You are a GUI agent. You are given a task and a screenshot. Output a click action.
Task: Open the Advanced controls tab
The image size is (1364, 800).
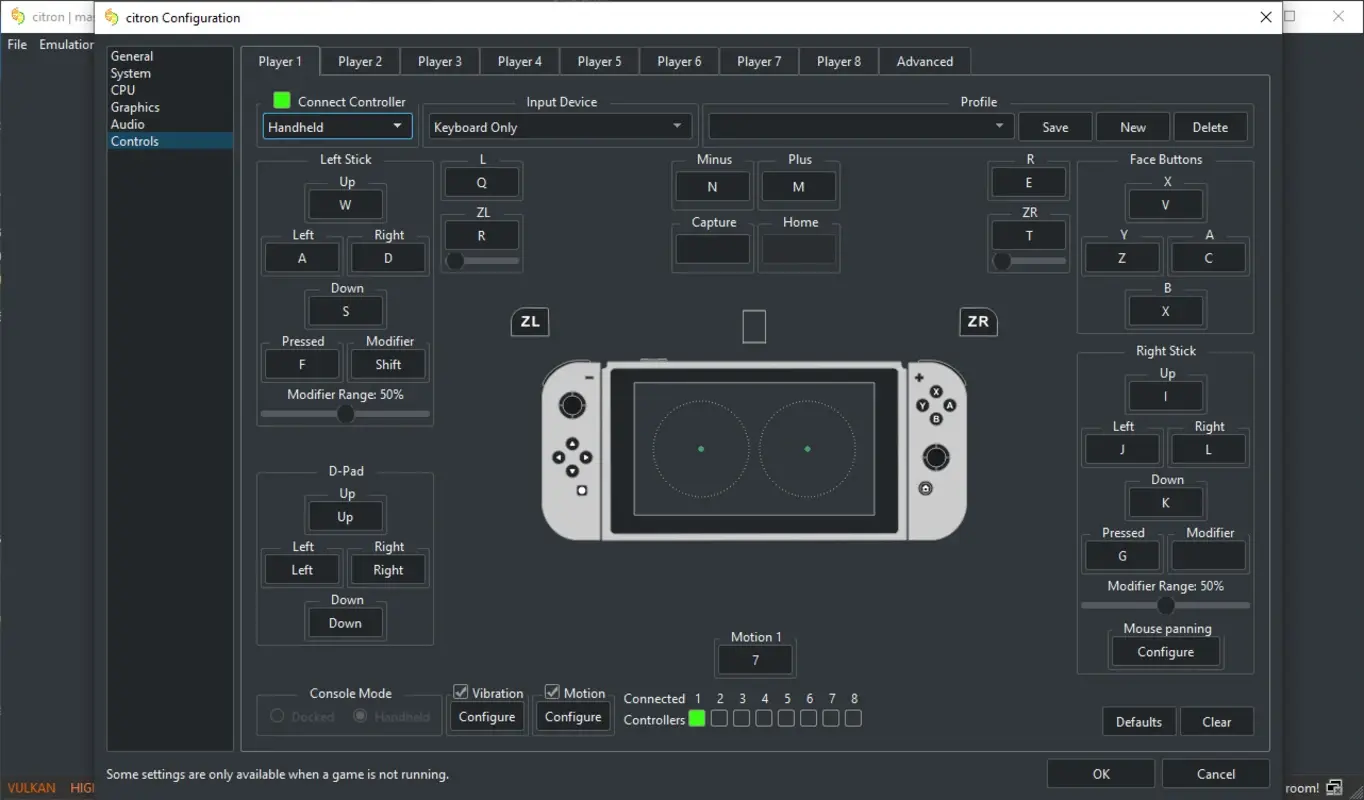pos(924,61)
